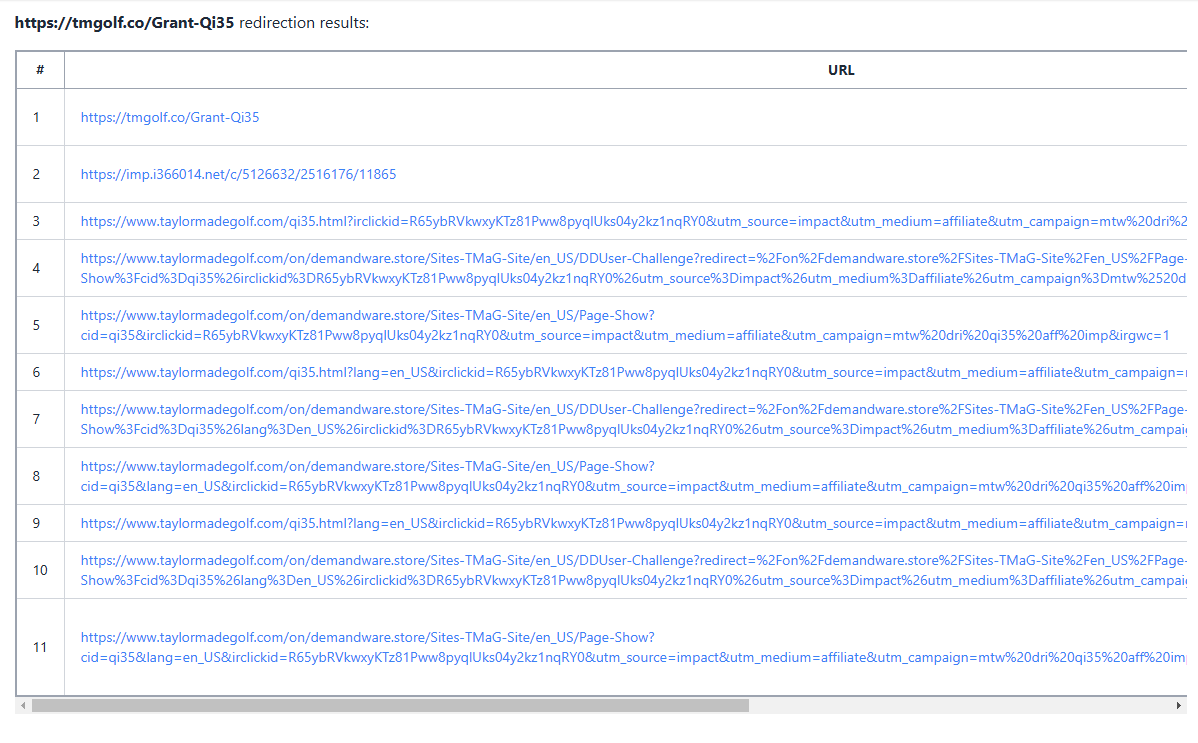The width and height of the screenshot is (1198, 743).
Task: Open the qi35.html lang=en_US link in row 6
Action: click(x=633, y=372)
